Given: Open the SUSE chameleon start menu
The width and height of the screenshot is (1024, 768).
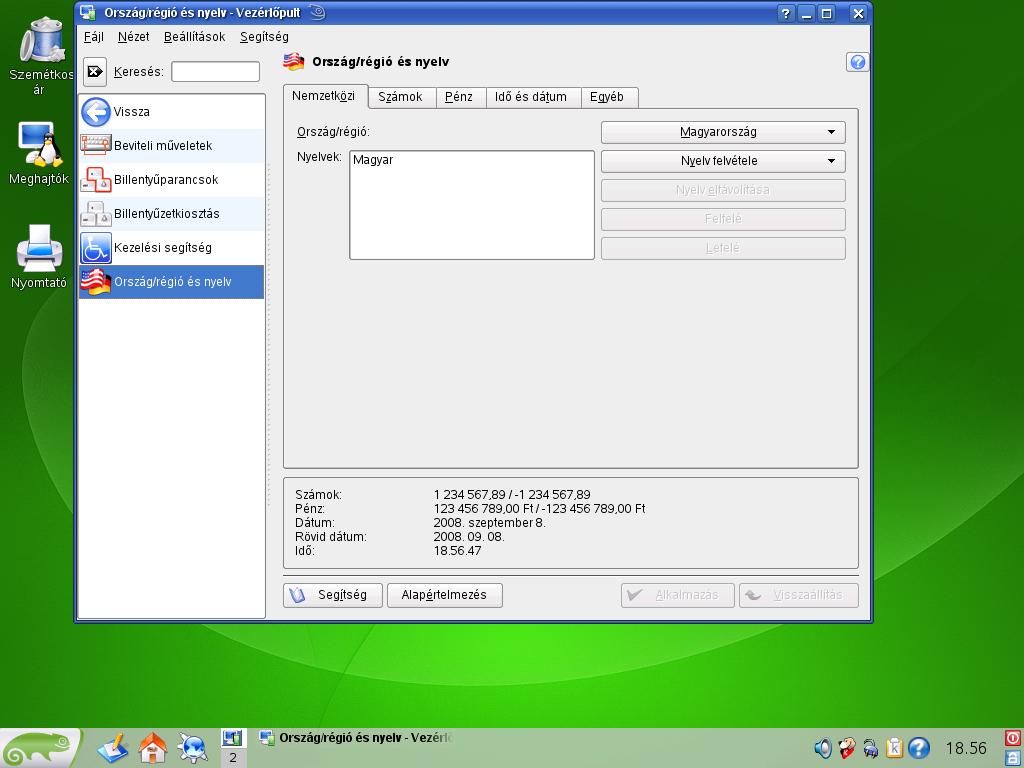Looking at the screenshot, I should [40, 748].
